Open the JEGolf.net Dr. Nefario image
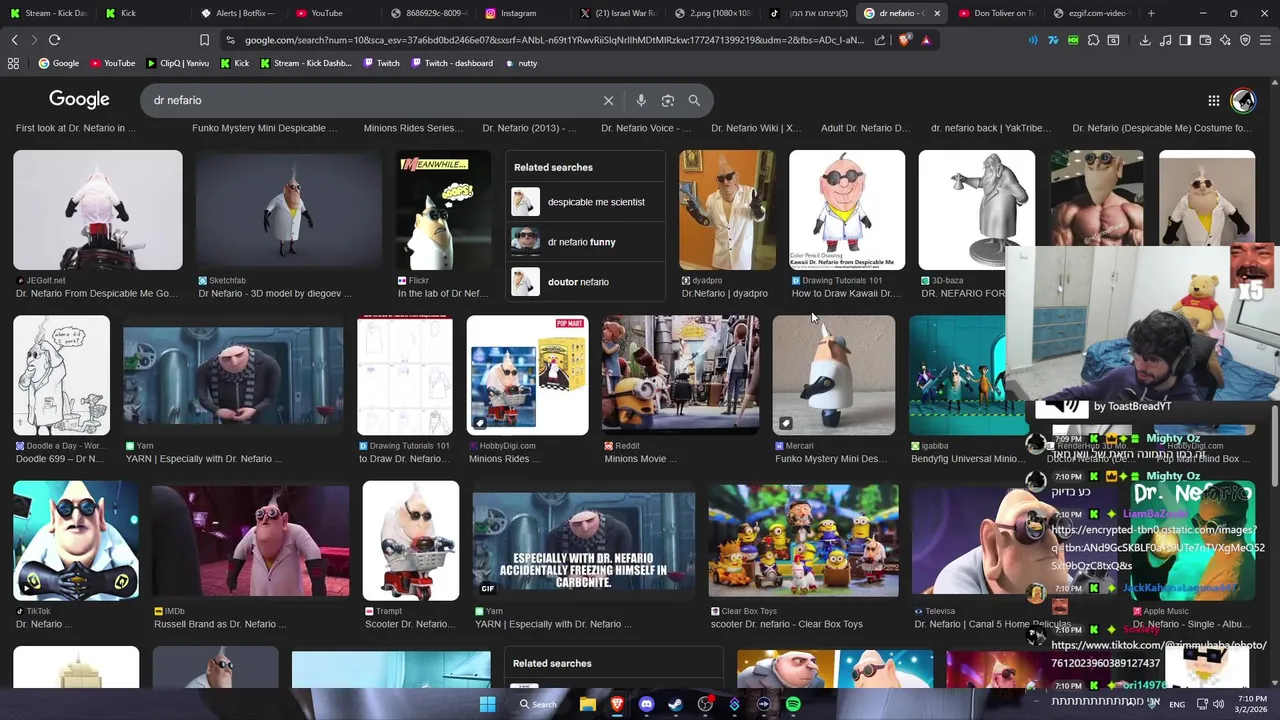This screenshot has width=1280, height=720. coord(98,210)
